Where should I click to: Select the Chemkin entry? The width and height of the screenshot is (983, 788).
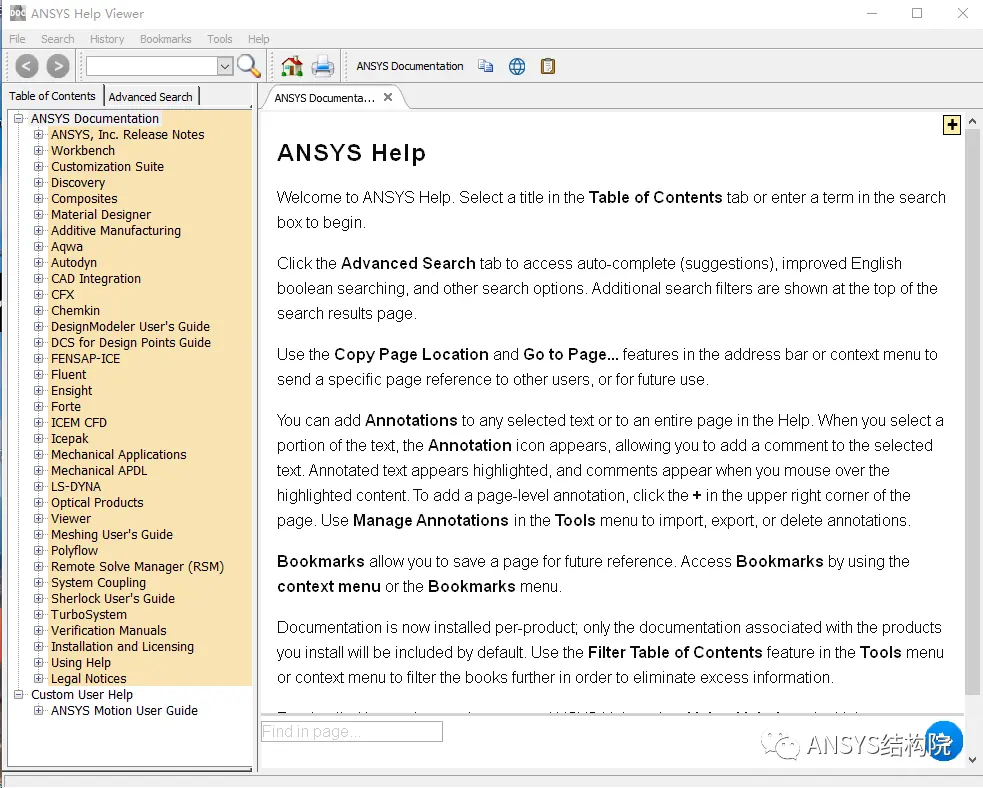pyautogui.click(x=75, y=310)
